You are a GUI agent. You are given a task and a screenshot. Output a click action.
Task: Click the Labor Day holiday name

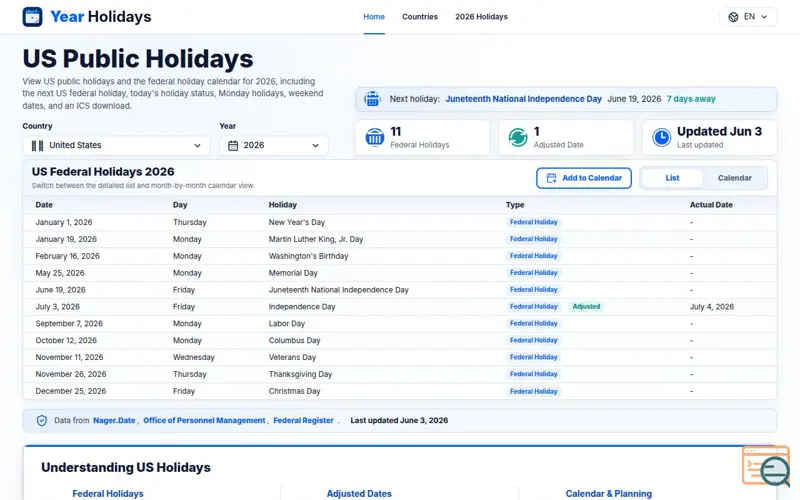(x=287, y=323)
